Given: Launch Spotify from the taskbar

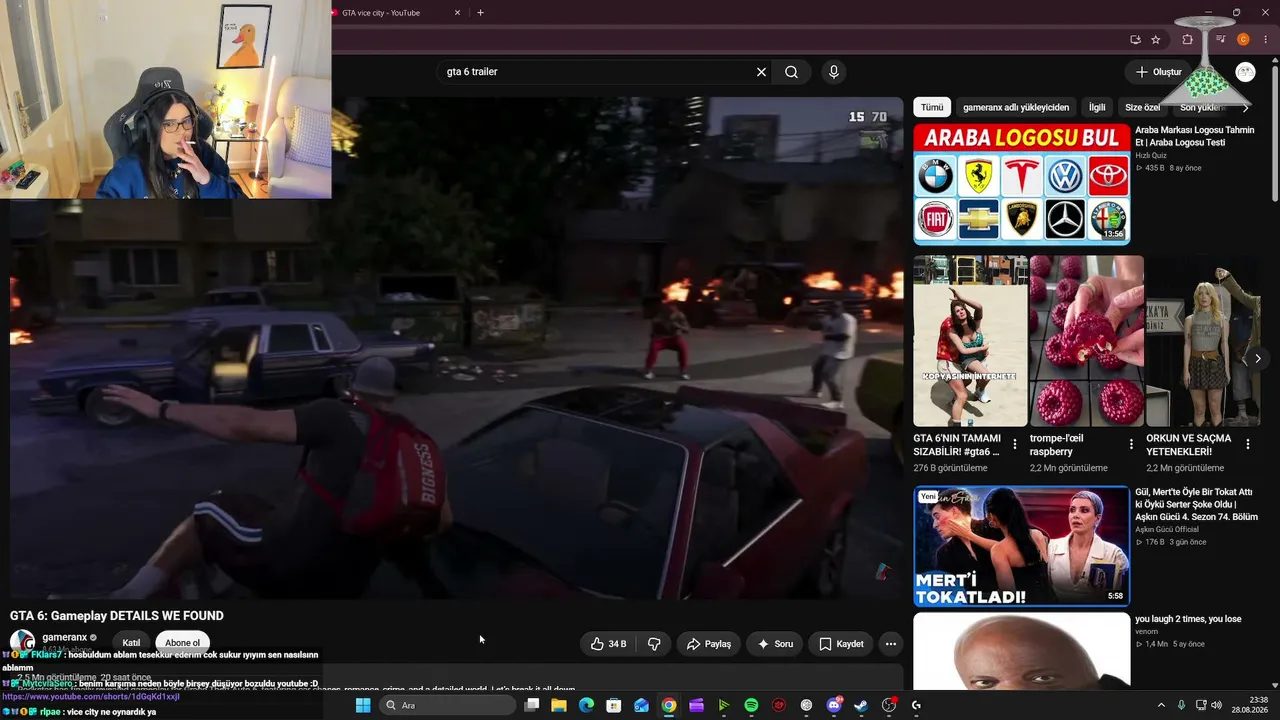Looking at the screenshot, I should [x=751, y=705].
